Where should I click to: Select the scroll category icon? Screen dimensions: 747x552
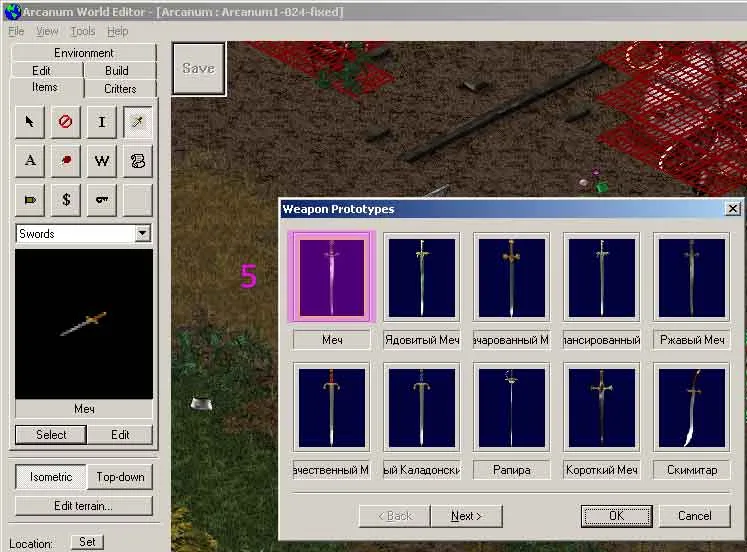137,160
